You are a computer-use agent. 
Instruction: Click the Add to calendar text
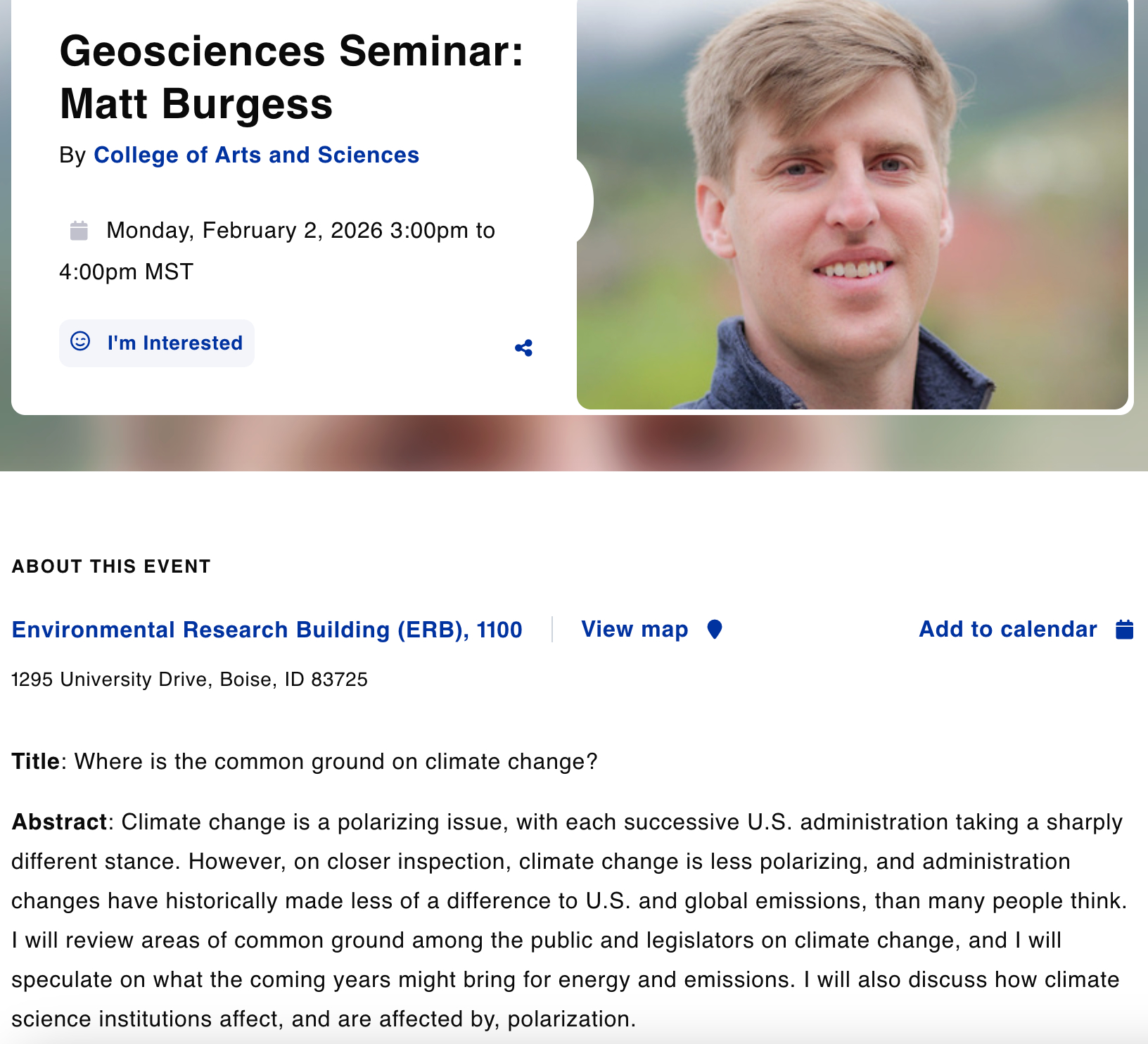point(1007,629)
